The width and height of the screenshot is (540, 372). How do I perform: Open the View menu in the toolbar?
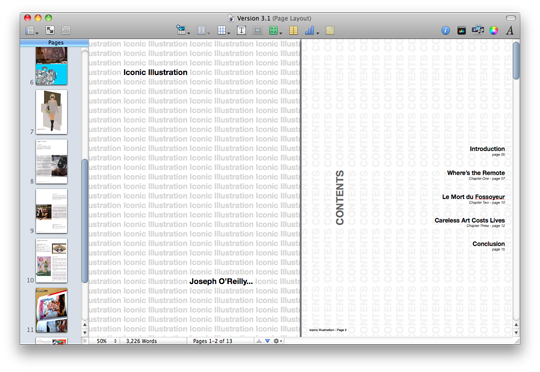click(31, 31)
